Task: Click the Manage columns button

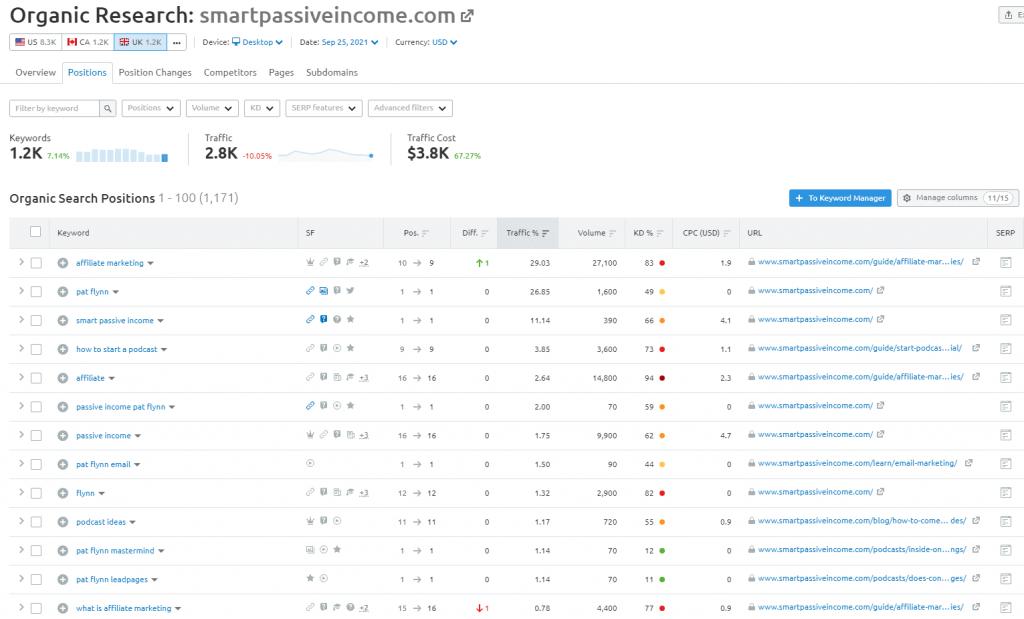Action: point(958,198)
